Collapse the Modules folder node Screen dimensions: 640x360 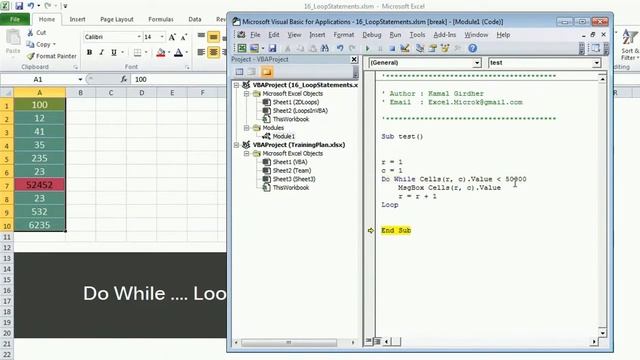click(247, 128)
